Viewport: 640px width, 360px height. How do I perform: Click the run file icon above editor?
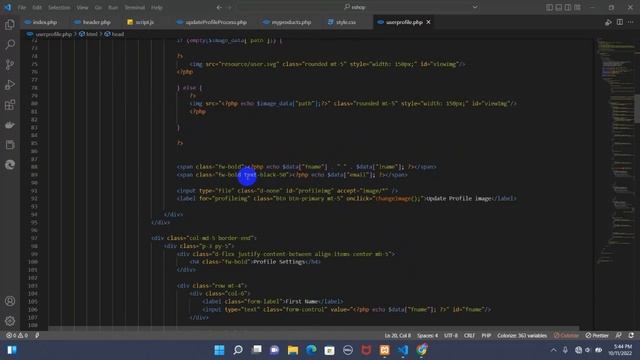coord(608,22)
